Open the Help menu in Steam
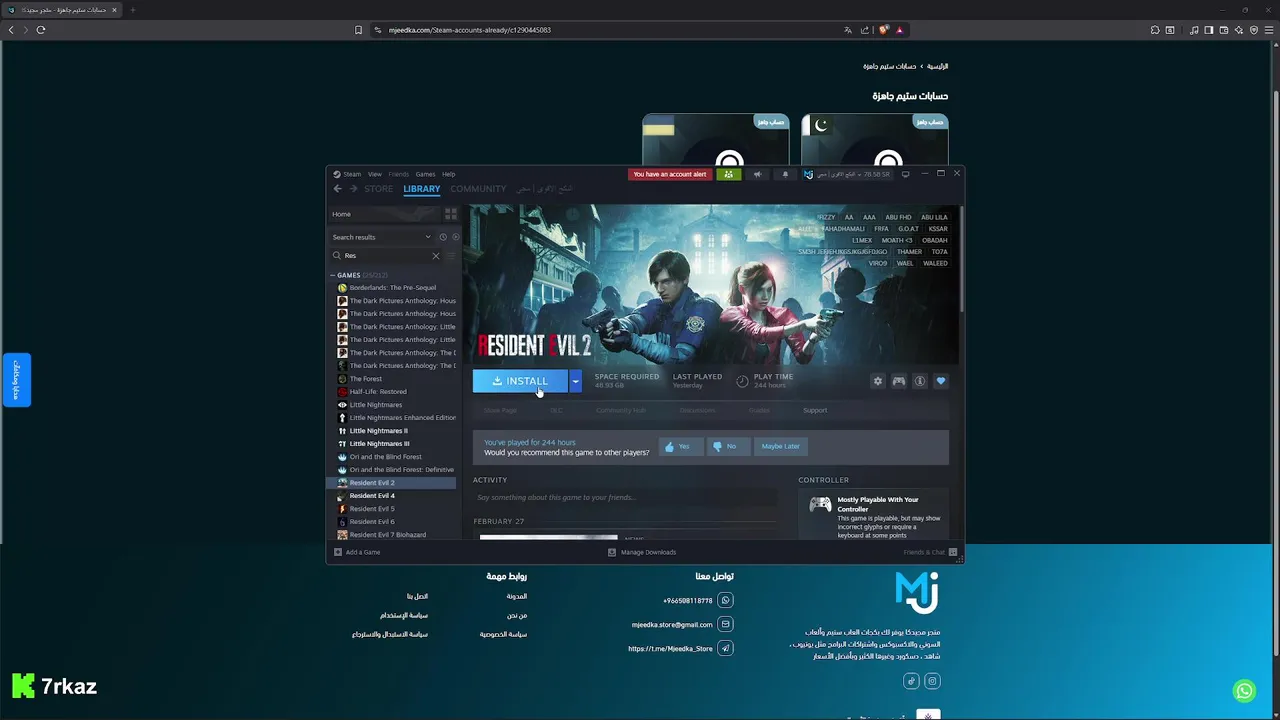1280x720 pixels. point(448,174)
